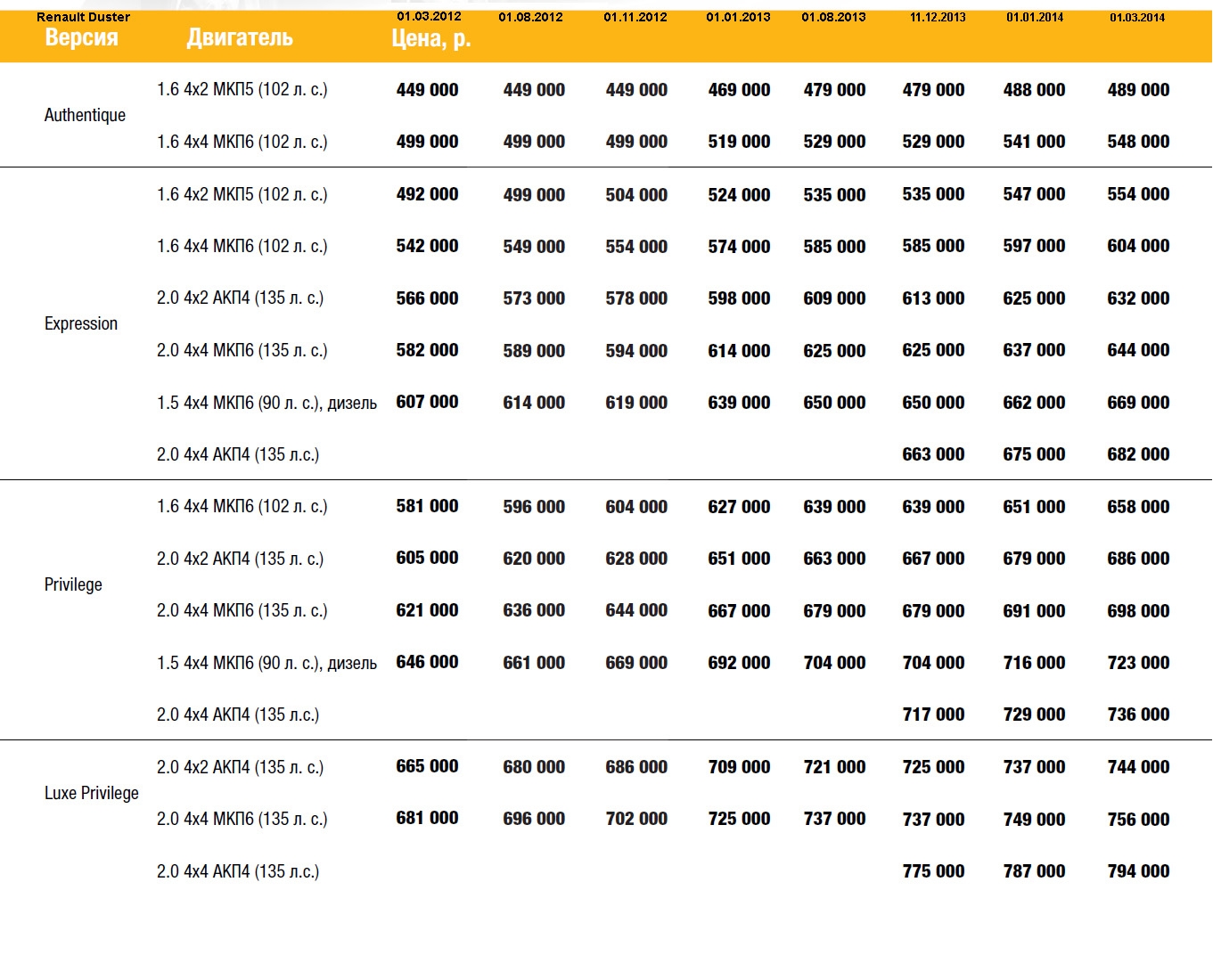Click the Privilege version label

pyautogui.click(x=73, y=584)
